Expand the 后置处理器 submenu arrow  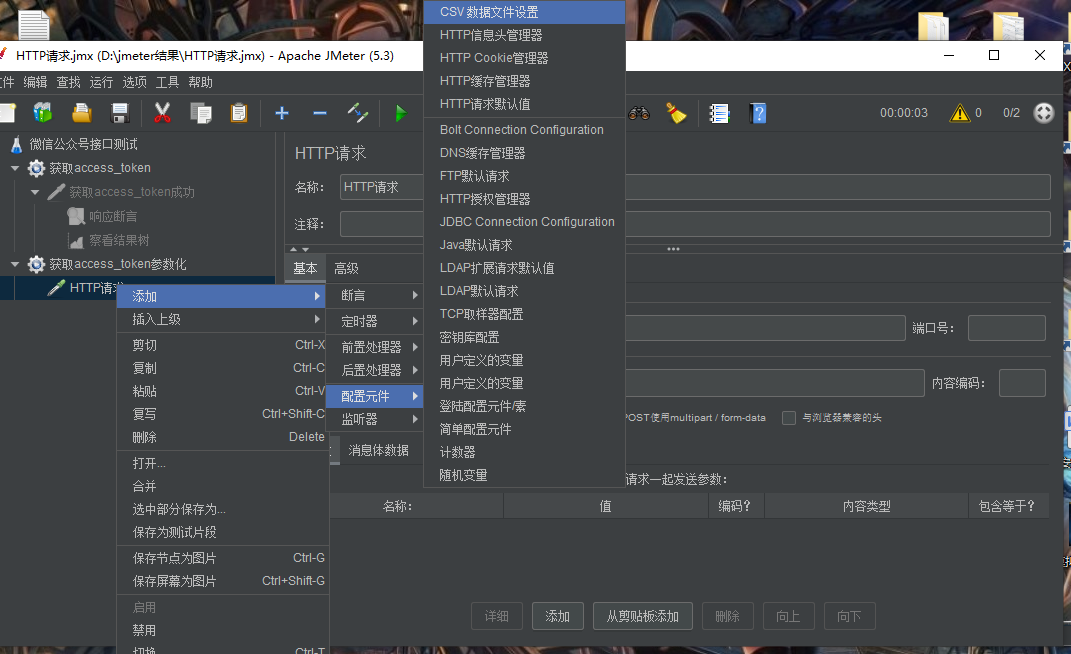(415, 370)
